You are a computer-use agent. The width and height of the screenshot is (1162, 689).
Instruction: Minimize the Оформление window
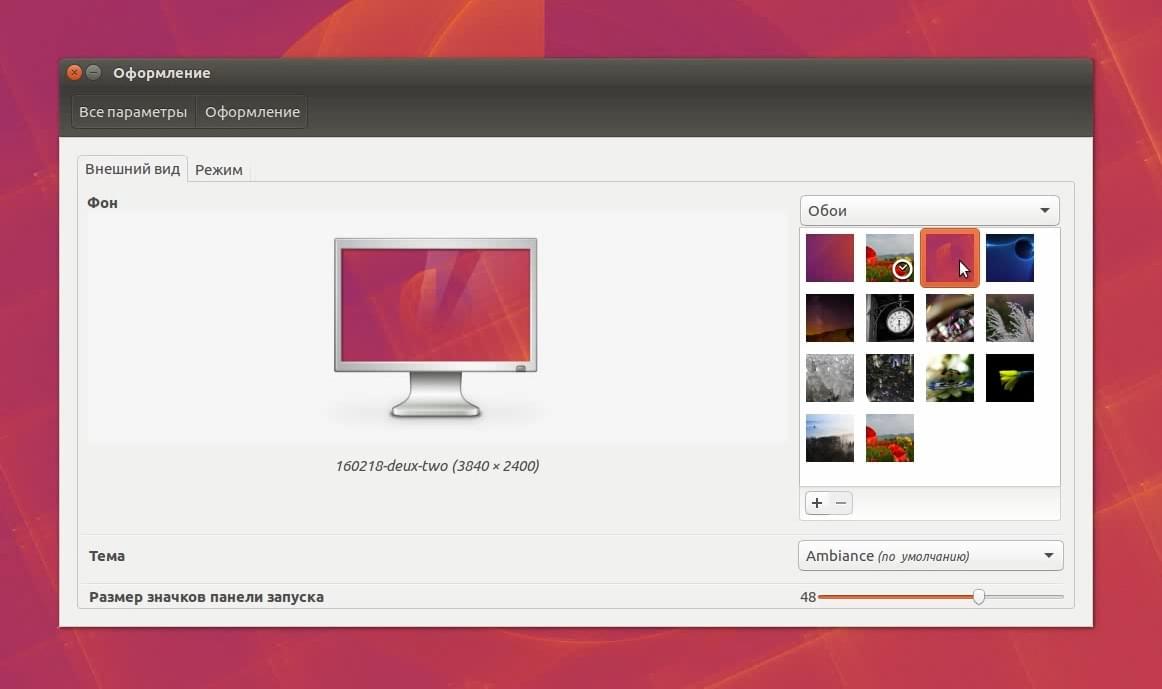[93, 73]
